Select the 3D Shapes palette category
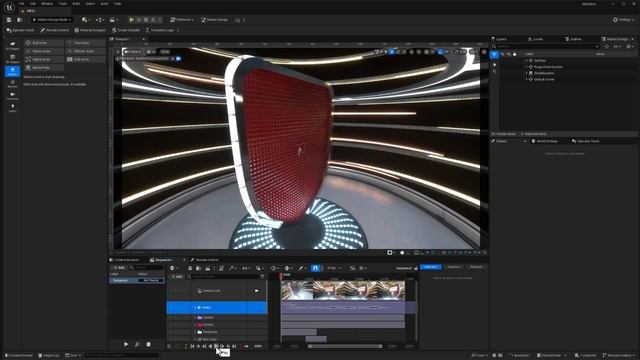The height and width of the screenshot is (360, 640). (x=12, y=46)
